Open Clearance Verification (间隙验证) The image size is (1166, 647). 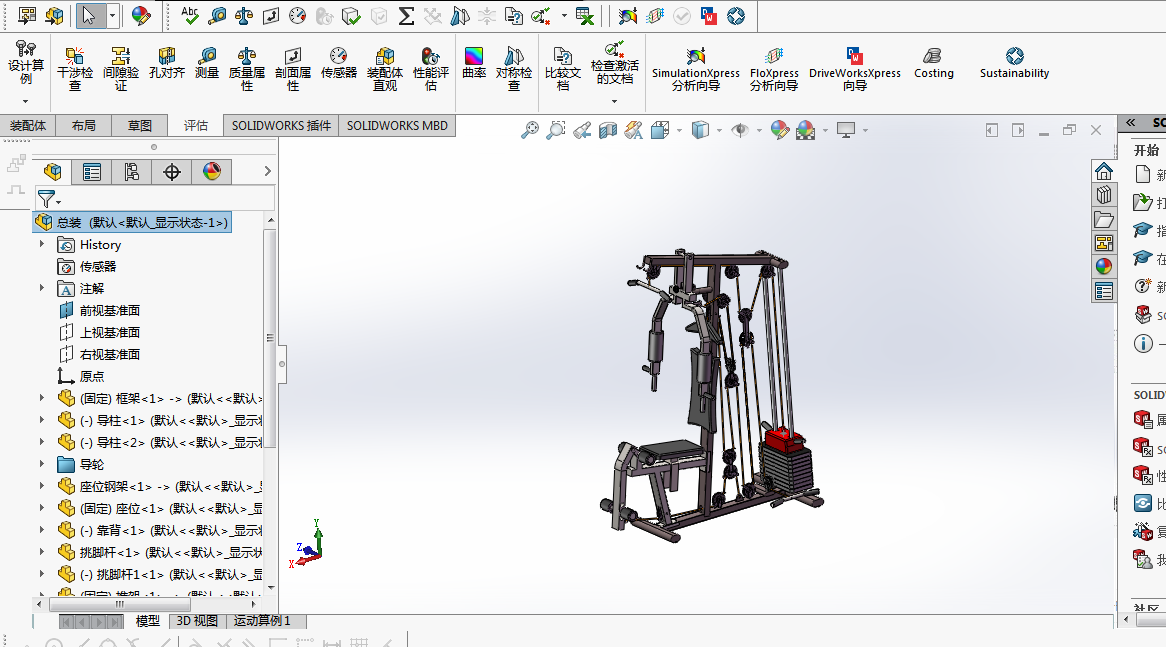120,68
